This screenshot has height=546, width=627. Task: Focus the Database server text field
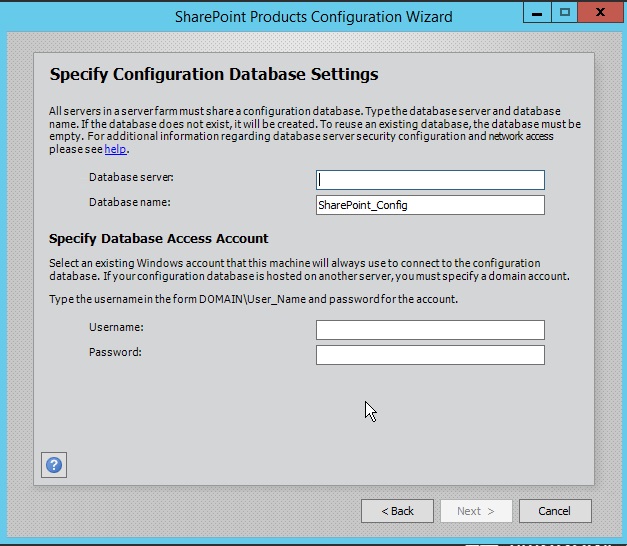(430, 180)
